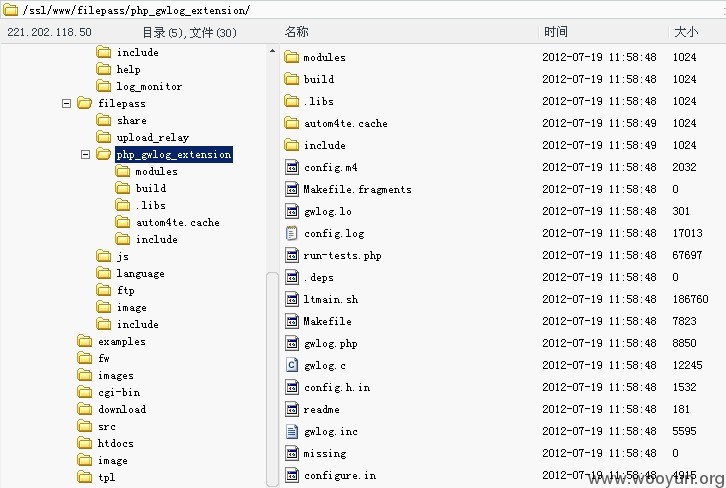Image resolution: width=726 pixels, height=488 pixels.
Task: Select the download folder in tree
Action: pyautogui.click(x=122, y=409)
